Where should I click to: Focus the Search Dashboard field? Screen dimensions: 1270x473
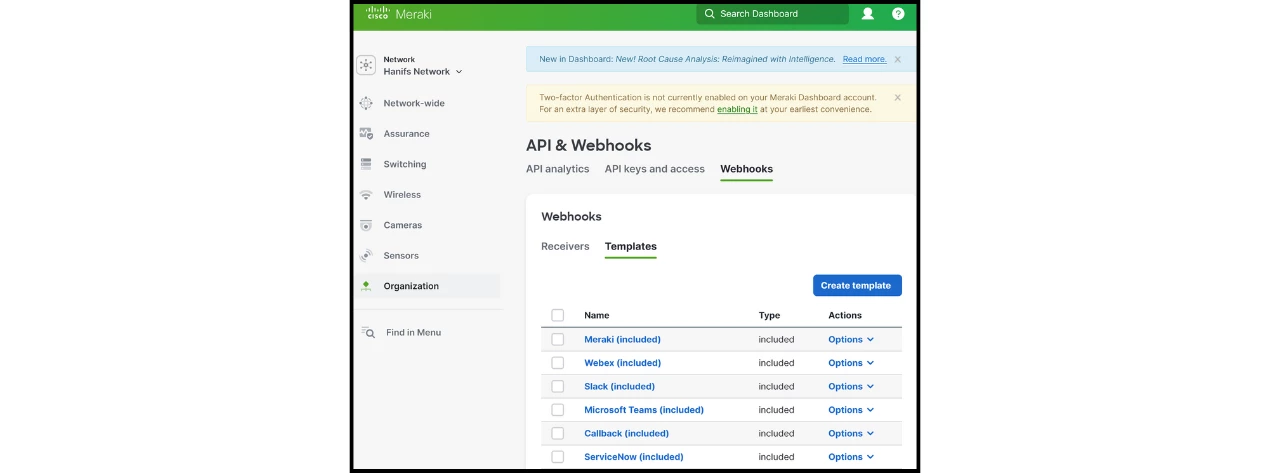coord(773,14)
